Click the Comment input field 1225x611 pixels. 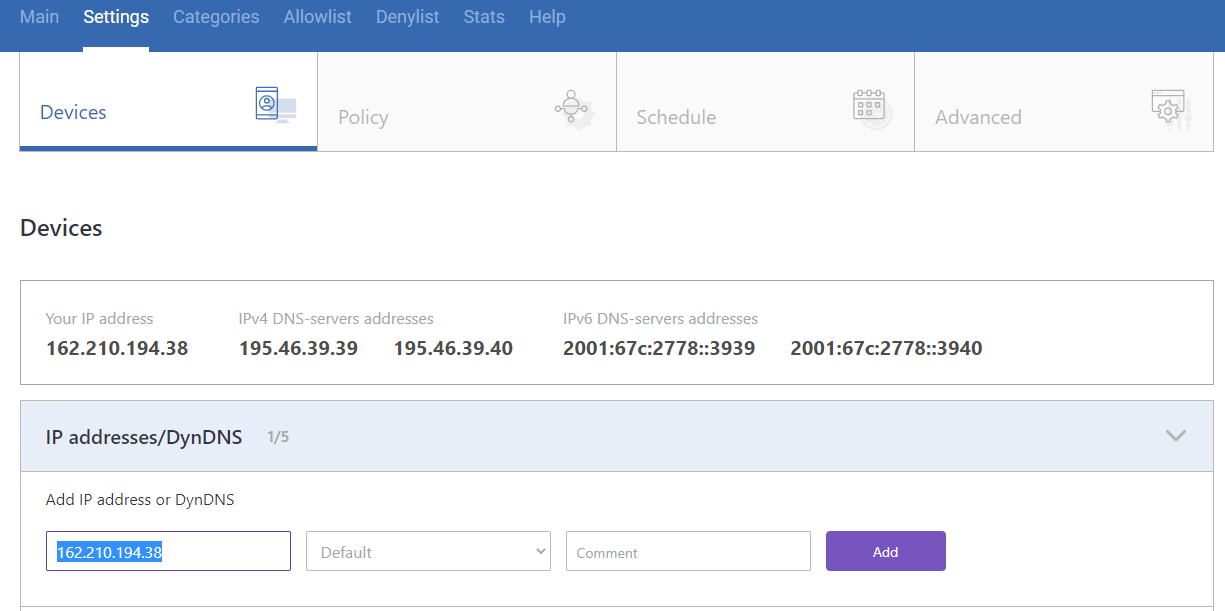coord(688,551)
